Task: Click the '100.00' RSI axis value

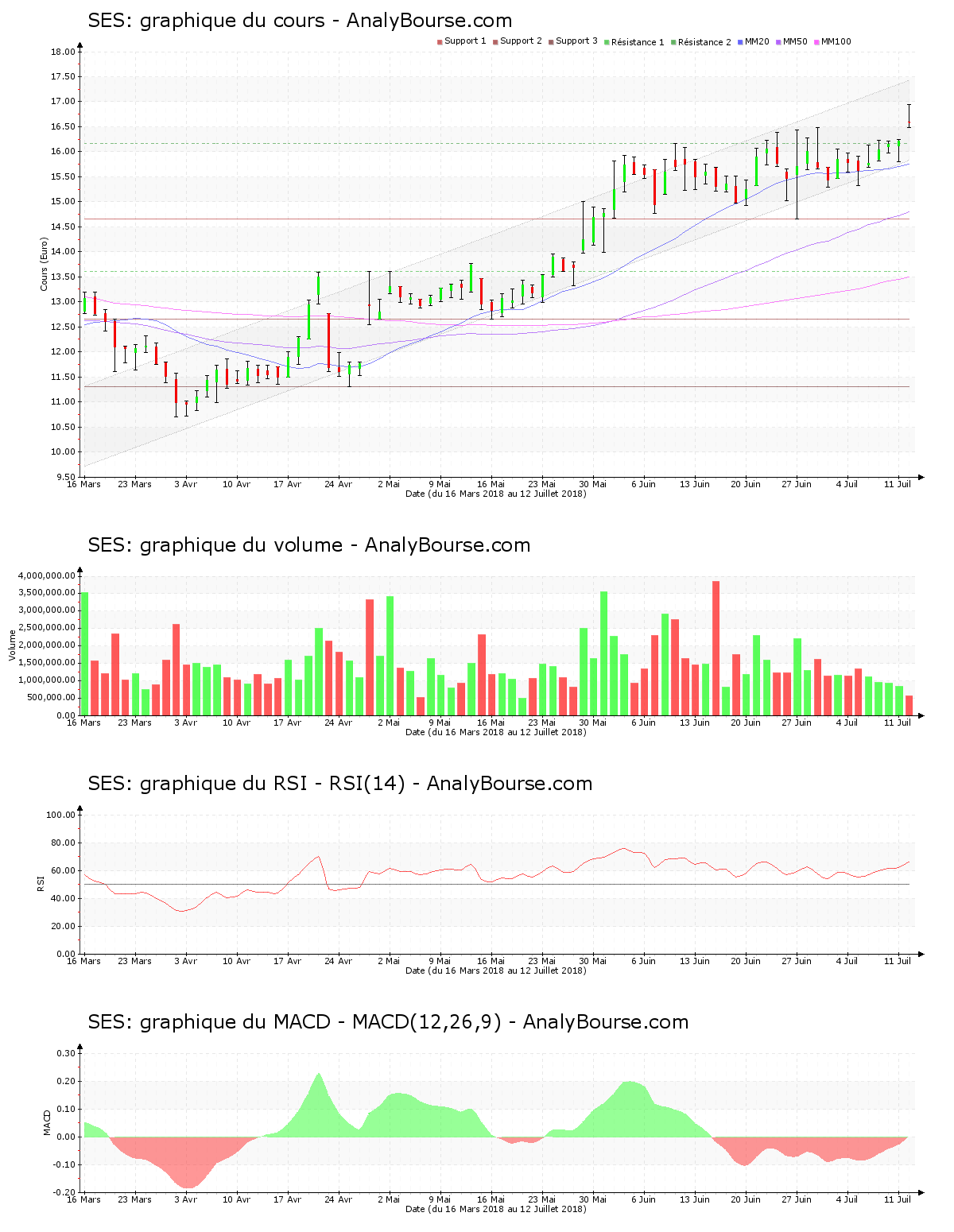Action: point(60,816)
